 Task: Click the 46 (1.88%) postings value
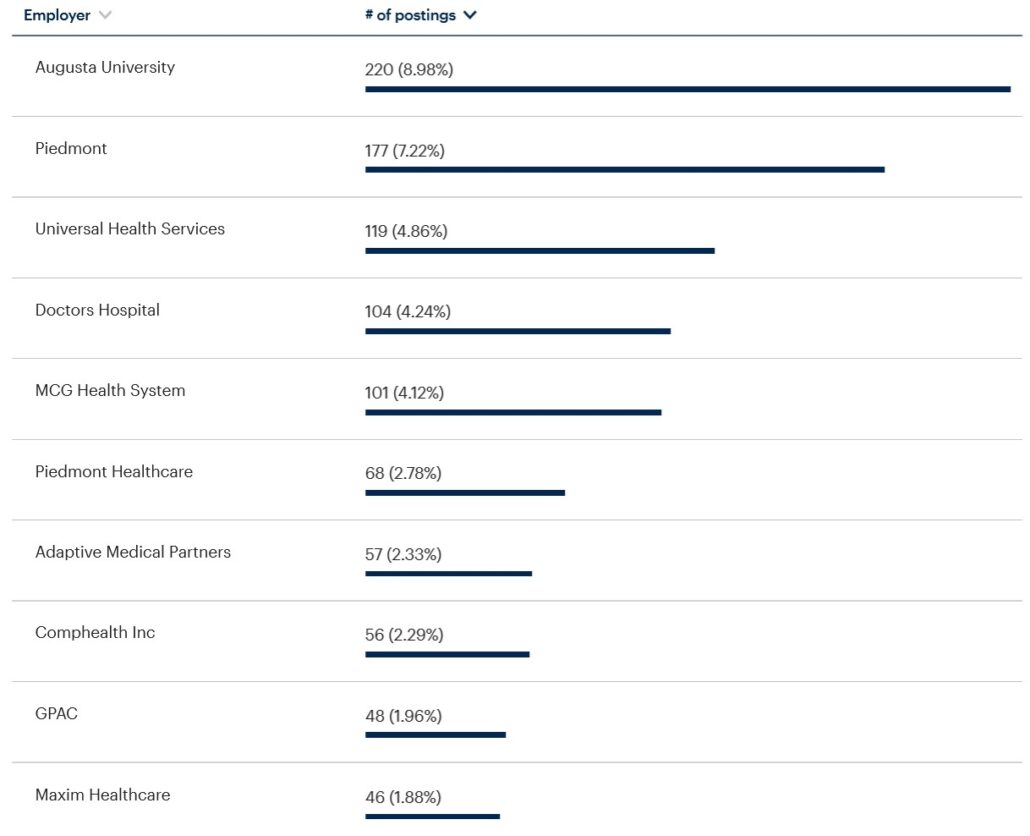[x=402, y=798]
